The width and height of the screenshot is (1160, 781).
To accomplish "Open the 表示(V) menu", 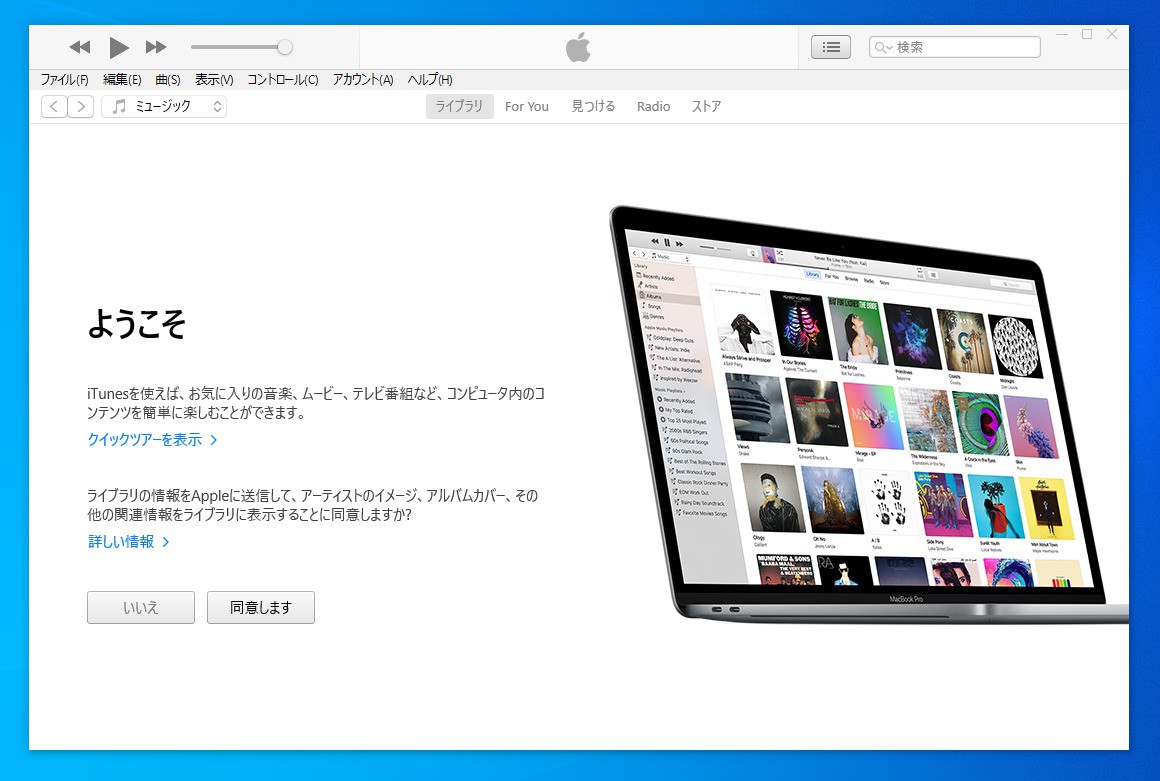I will (214, 80).
